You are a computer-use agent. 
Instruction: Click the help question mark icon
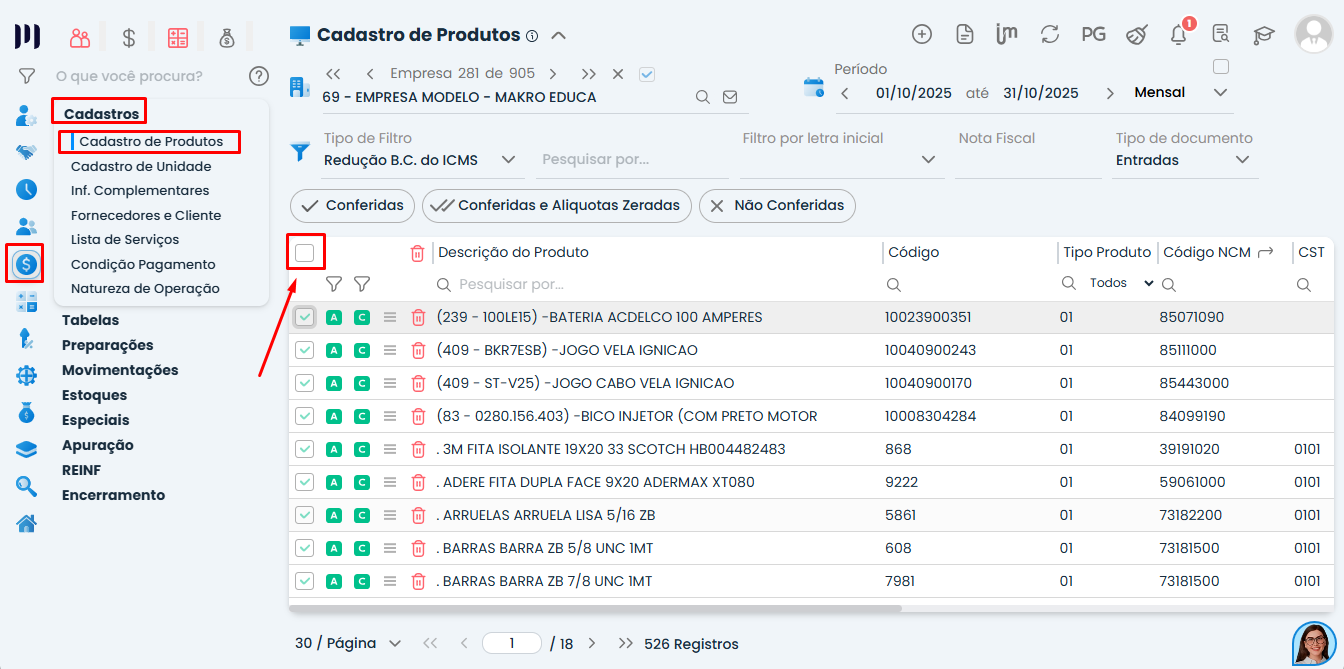click(x=259, y=76)
